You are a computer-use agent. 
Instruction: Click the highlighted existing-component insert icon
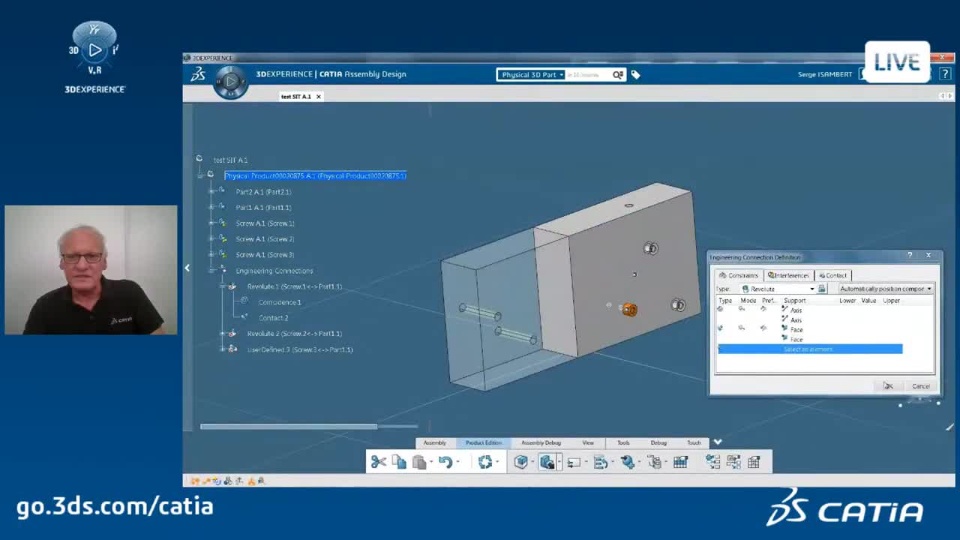click(547, 462)
